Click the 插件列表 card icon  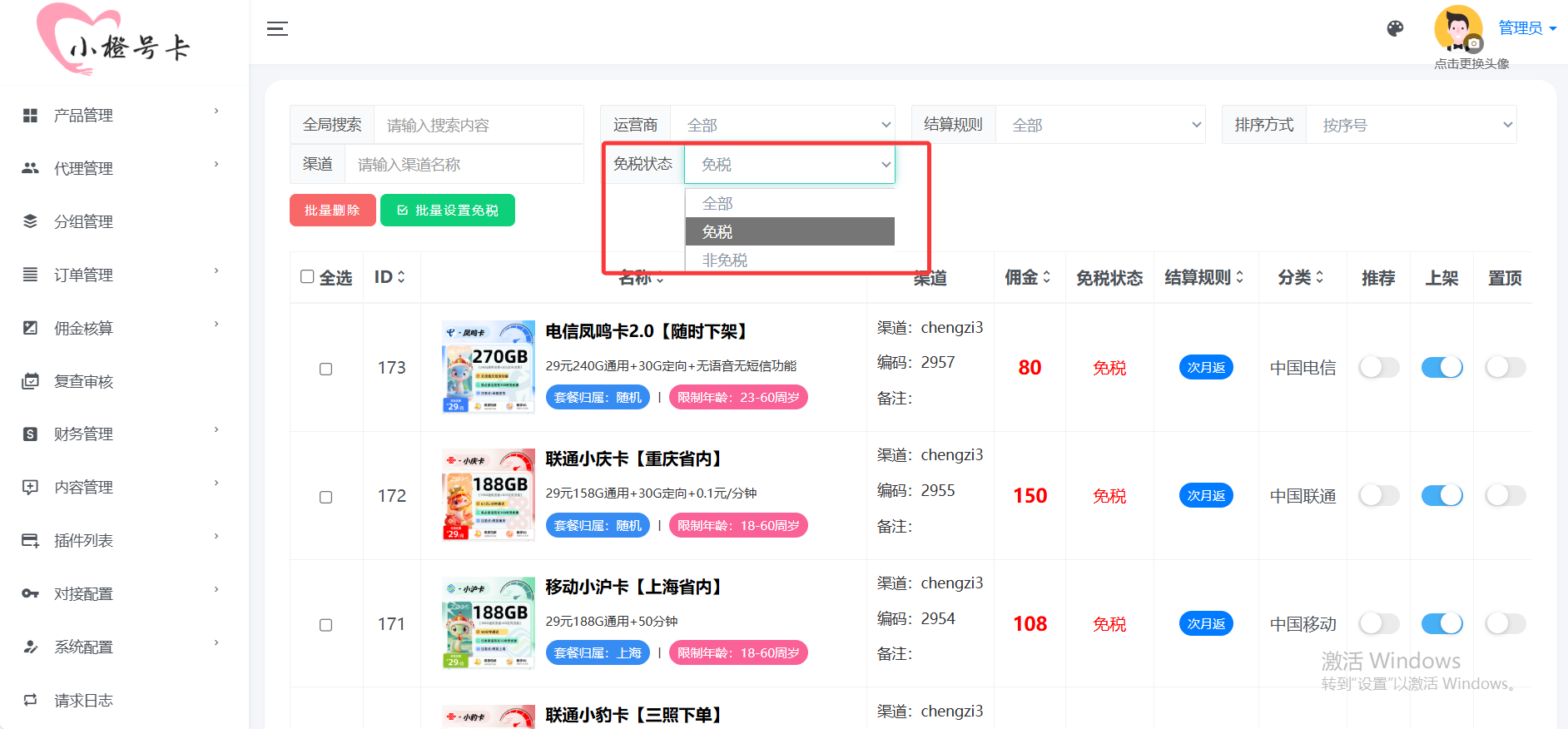(x=30, y=541)
